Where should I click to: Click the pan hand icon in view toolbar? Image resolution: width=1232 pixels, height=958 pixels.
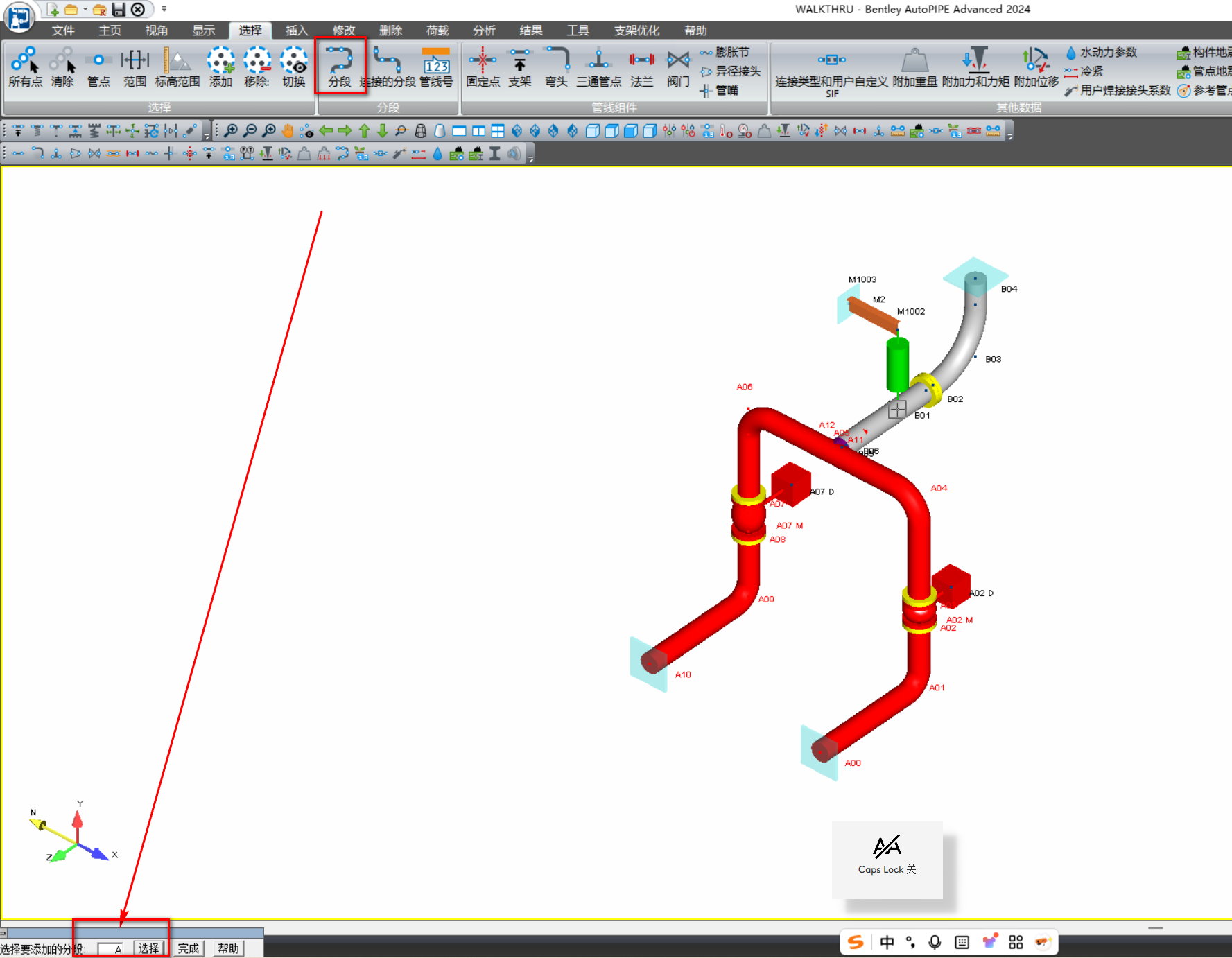(288, 131)
